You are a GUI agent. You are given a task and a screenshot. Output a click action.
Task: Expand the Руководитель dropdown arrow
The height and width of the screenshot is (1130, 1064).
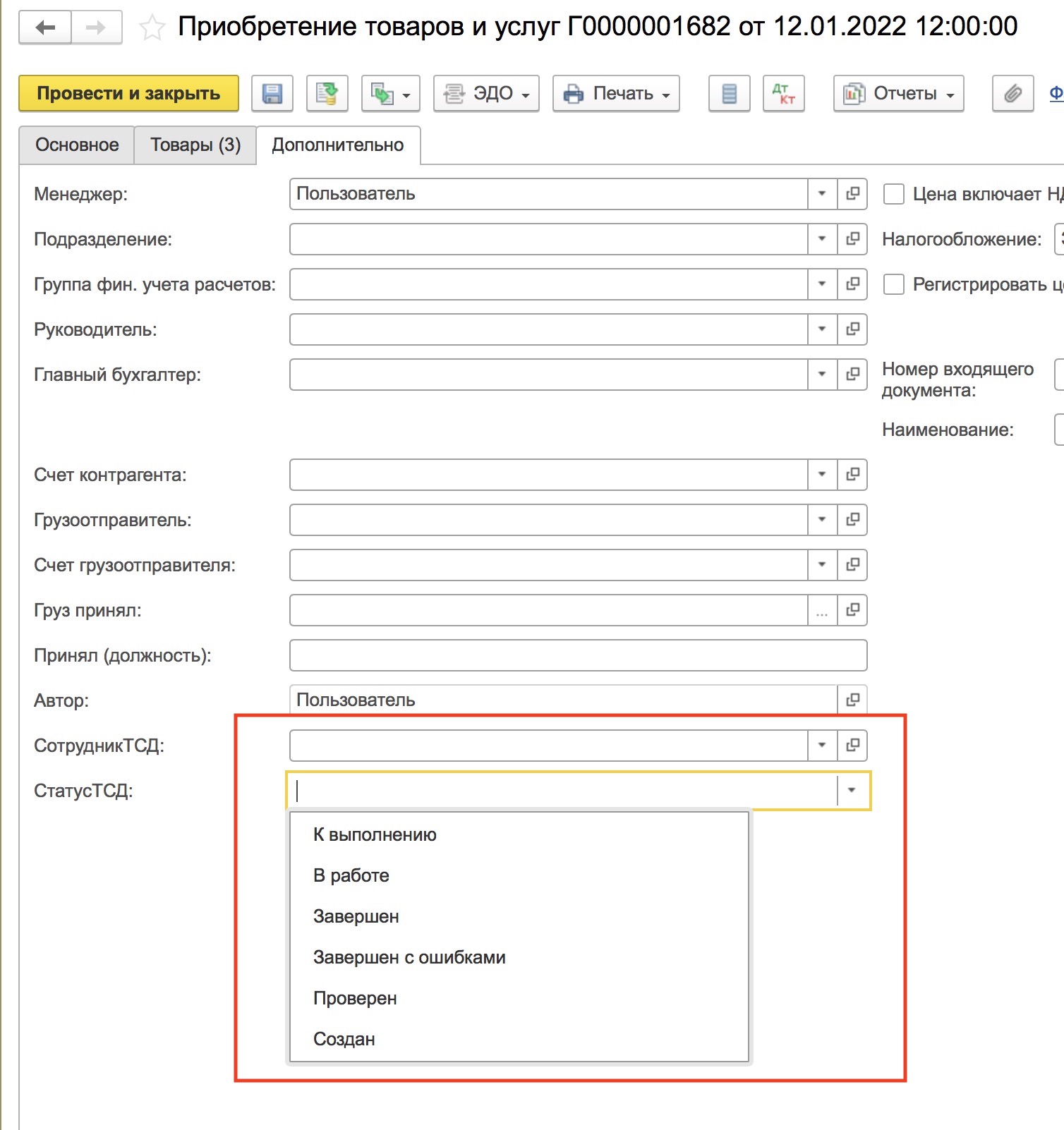pos(822,329)
